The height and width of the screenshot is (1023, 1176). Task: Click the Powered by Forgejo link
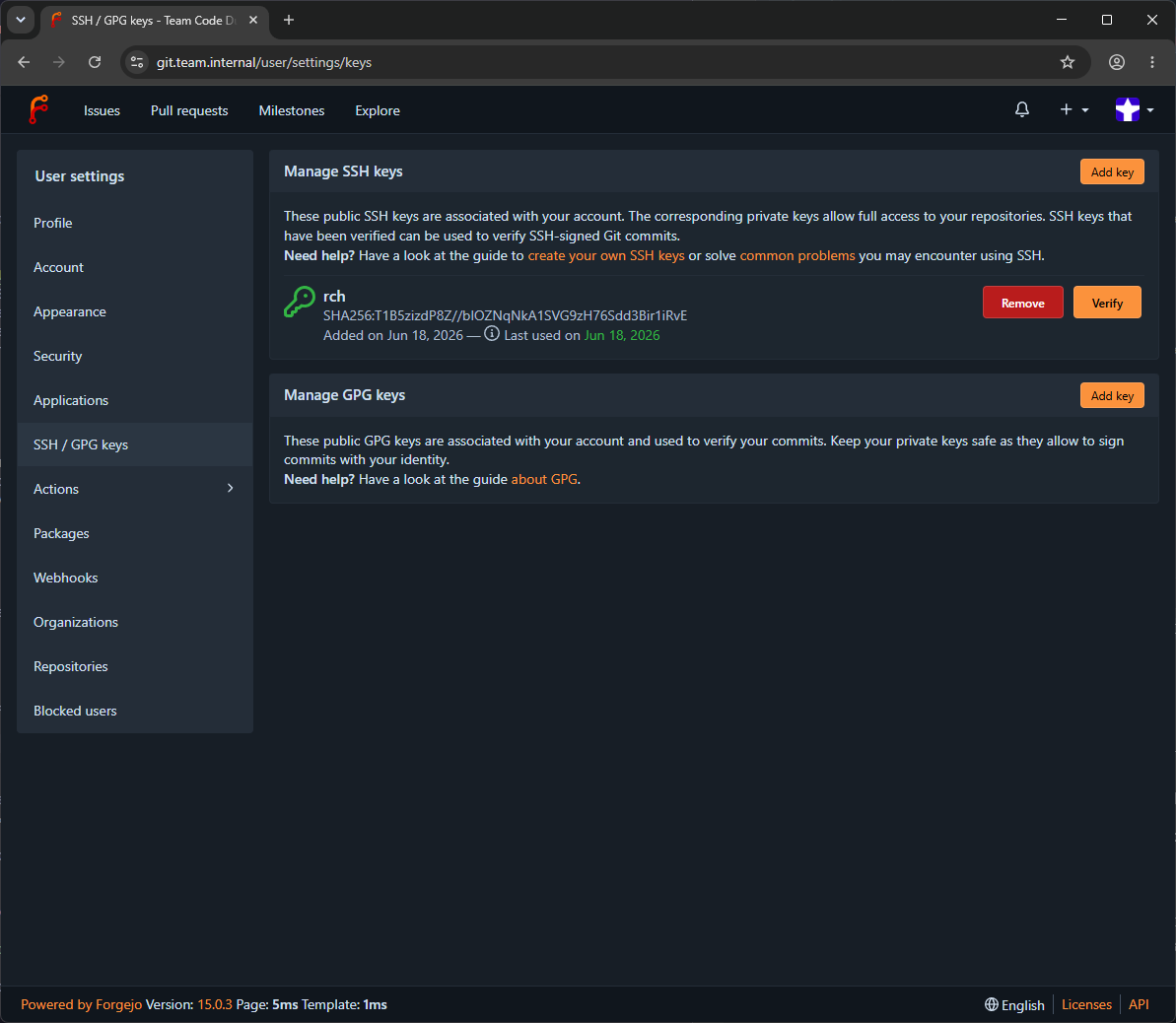click(81, 1004)
